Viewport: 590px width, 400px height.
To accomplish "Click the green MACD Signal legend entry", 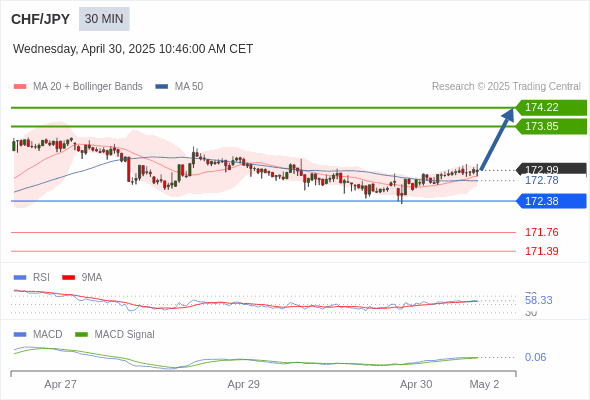I will pos(115,335).
